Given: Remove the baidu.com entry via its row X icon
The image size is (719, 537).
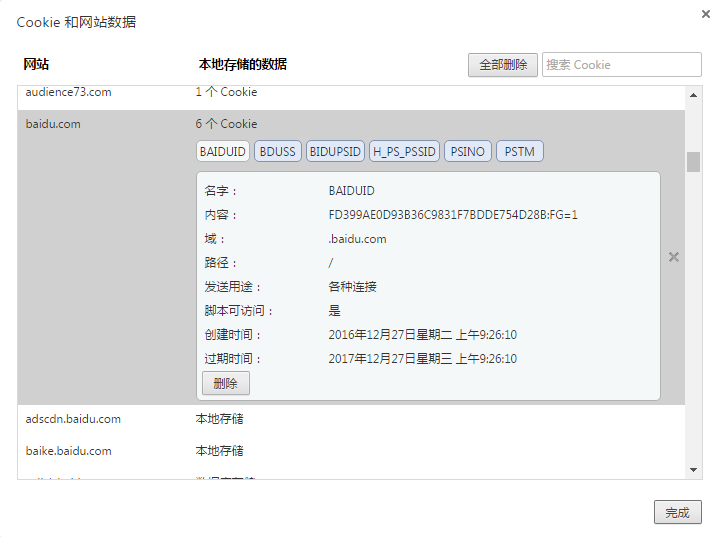Looking at the screenshot, I should click(674, 257).
